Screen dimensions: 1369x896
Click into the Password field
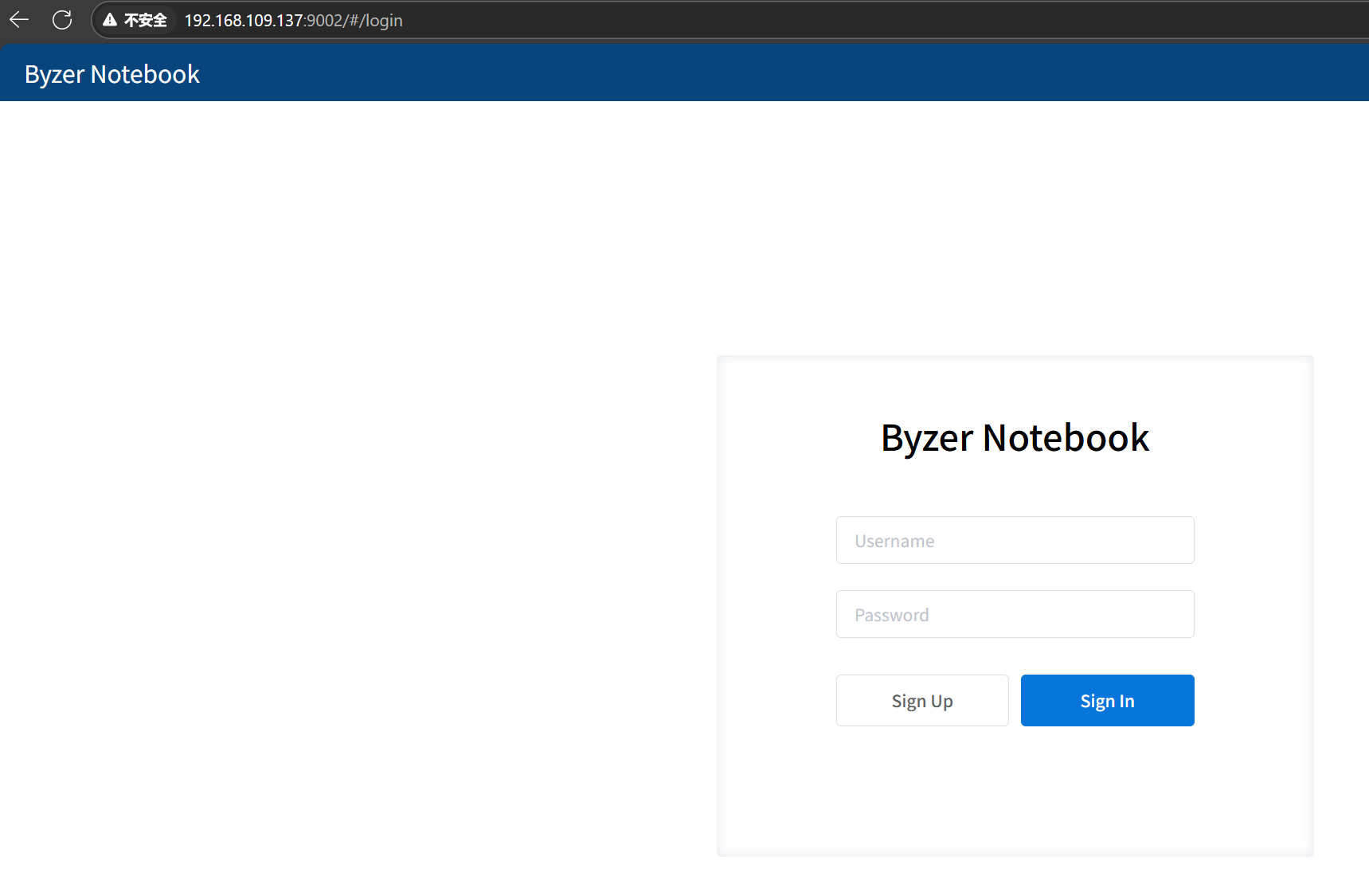(1015, 614)
